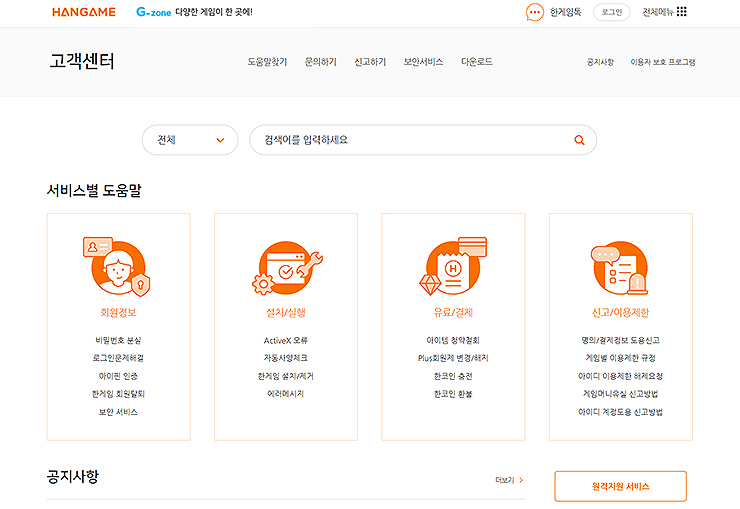Image resolution: width=740 pixels, height=509 pixels.
Task: Go to 고객센터 home title
Action: (82, 61)
